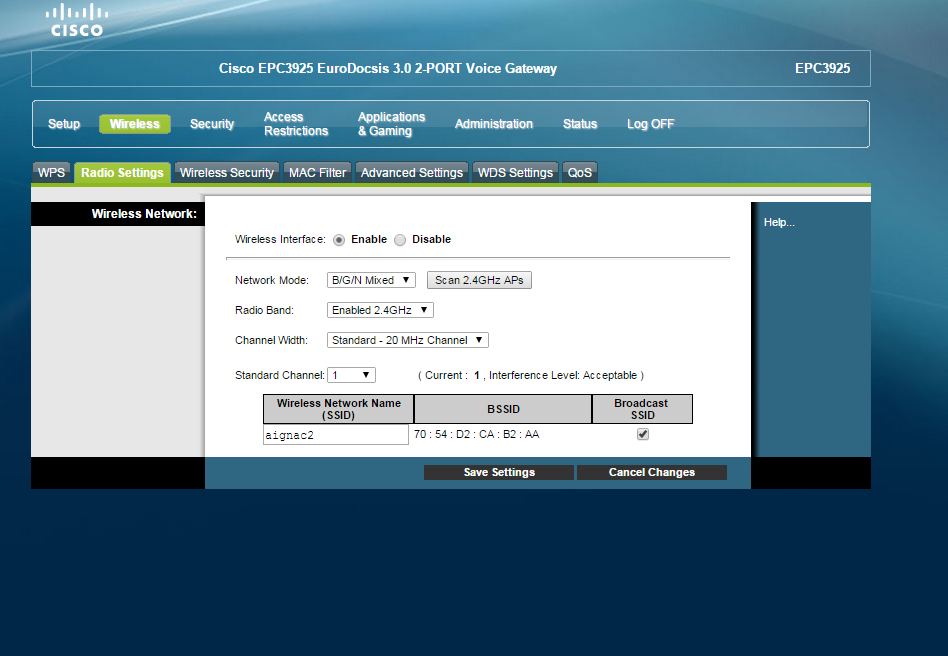The width and height of the screenshot is (948, 656).
Task: Navigate to the Administration menu
Action: pyautogui.click(x=493, y=124)
